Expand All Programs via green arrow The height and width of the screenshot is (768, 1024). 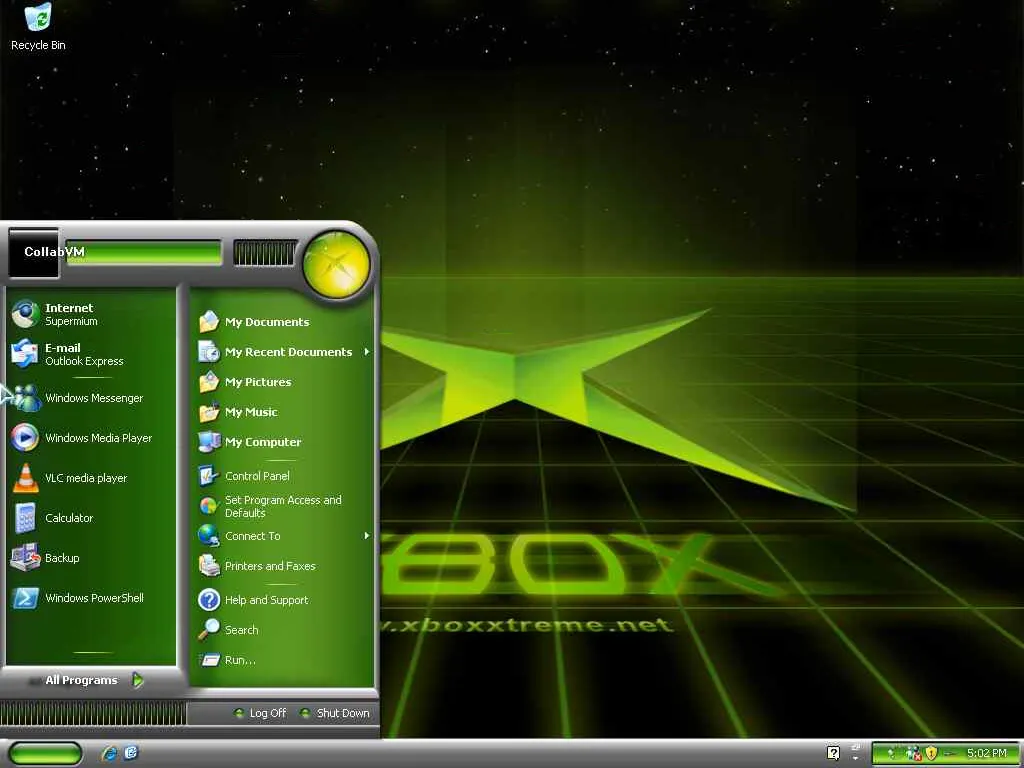point(138,680)
